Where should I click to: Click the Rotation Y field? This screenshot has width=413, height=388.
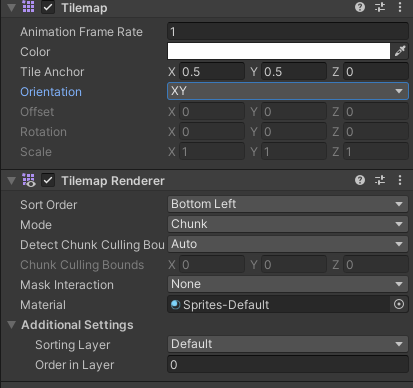(294, 131)
